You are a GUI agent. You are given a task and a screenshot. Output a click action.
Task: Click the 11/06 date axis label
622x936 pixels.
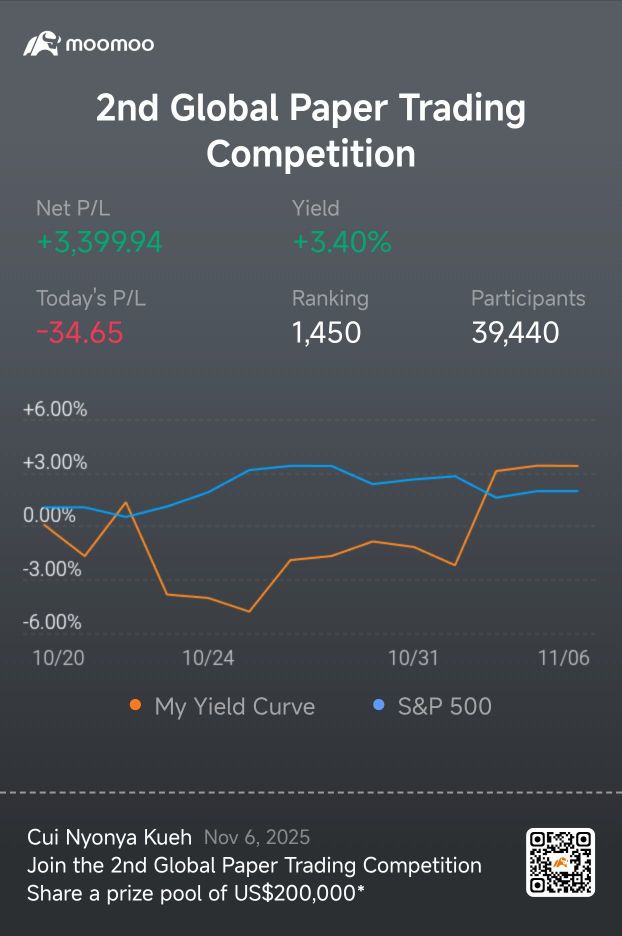(564, 658)
